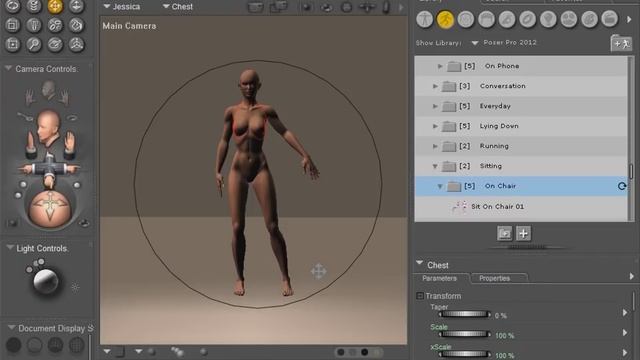Select the Morphing tool

pyautogui.click(x=55, y=44)
